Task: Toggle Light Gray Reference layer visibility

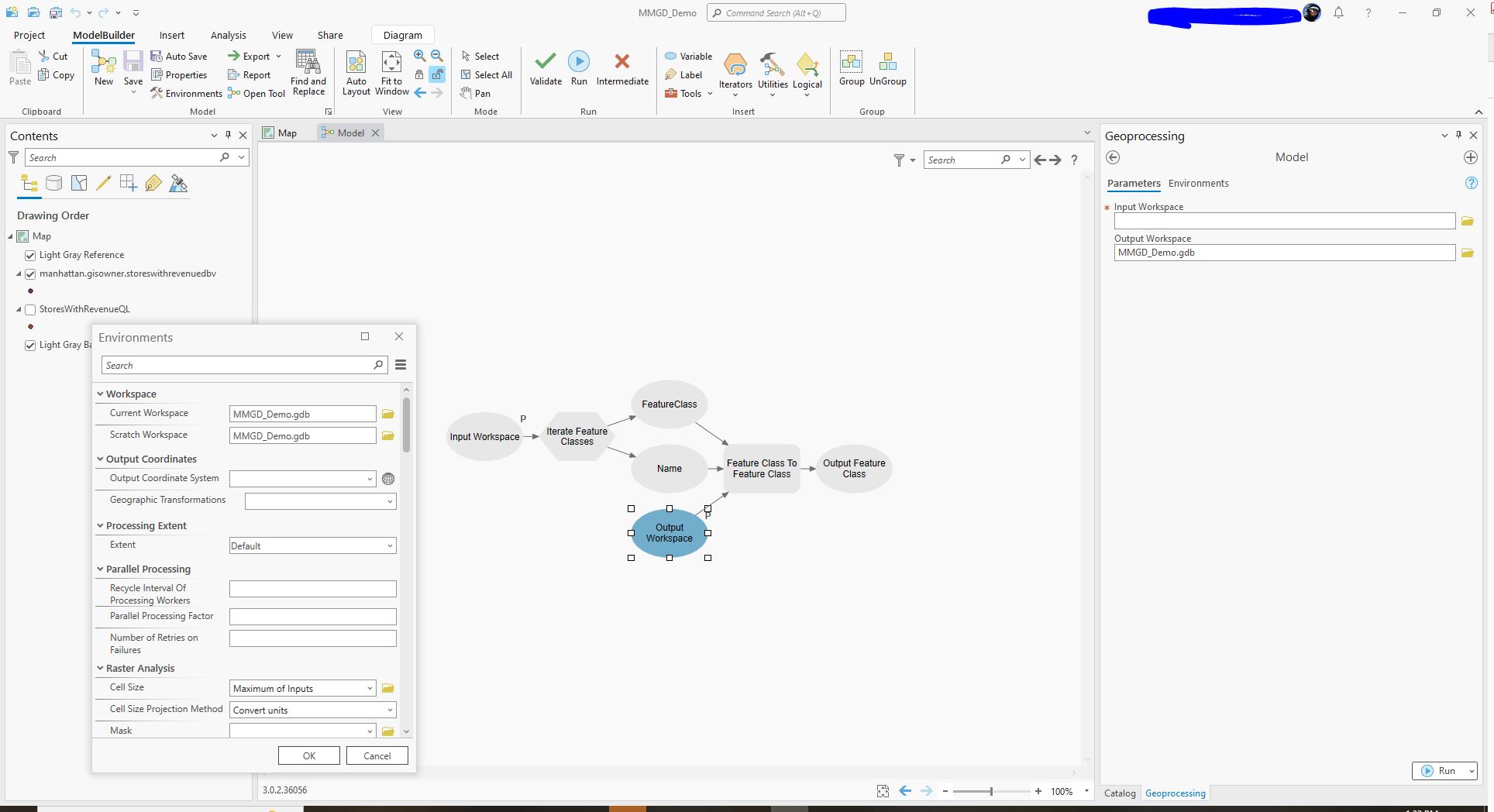Action: [x=30, y=255]
